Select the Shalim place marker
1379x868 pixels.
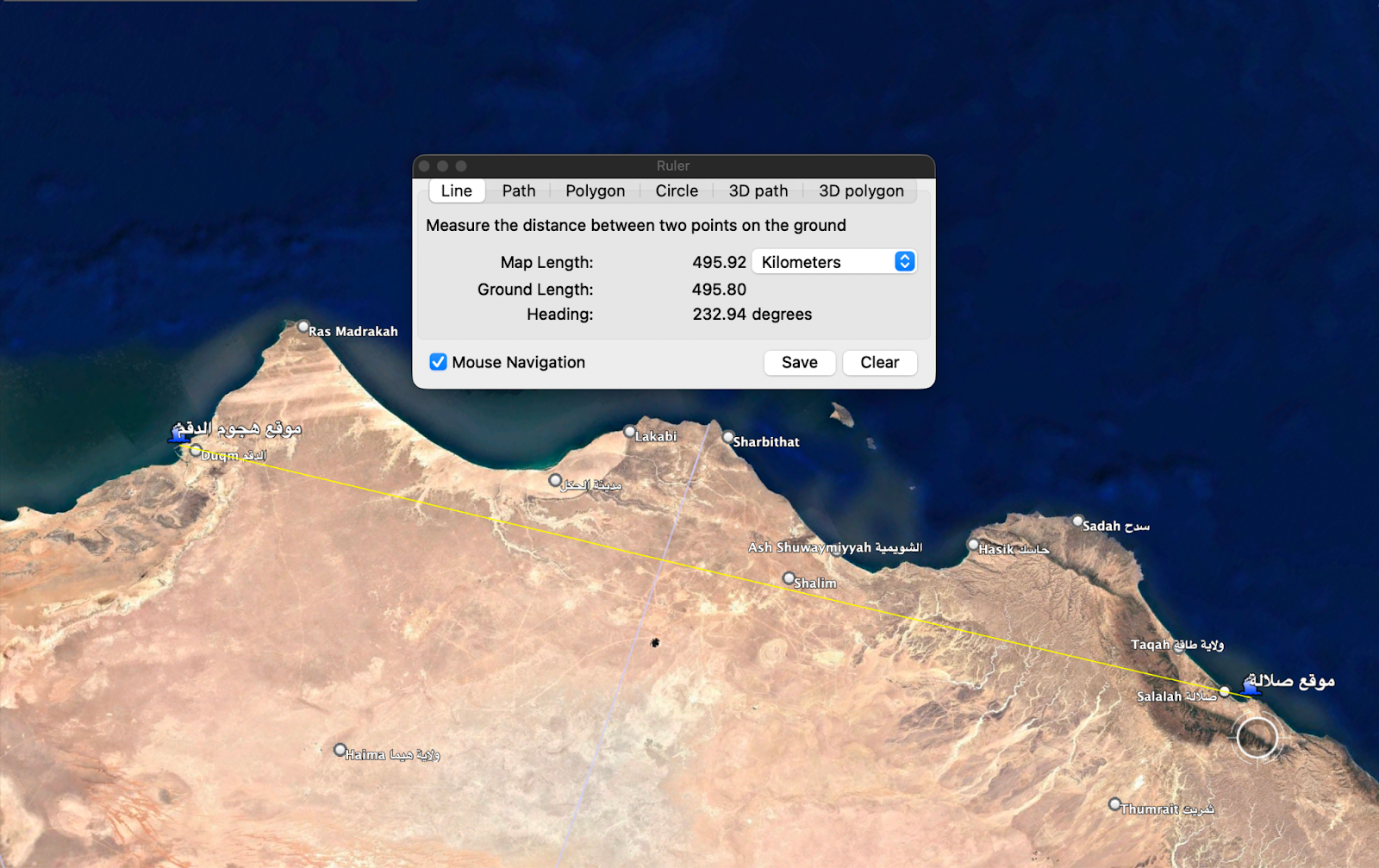pos(789,578)
